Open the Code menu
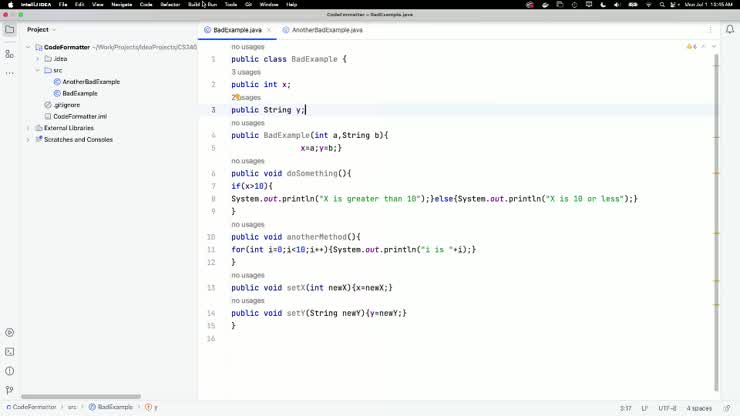This screenshot has height=416, width=740. click(x=146, y=5)
